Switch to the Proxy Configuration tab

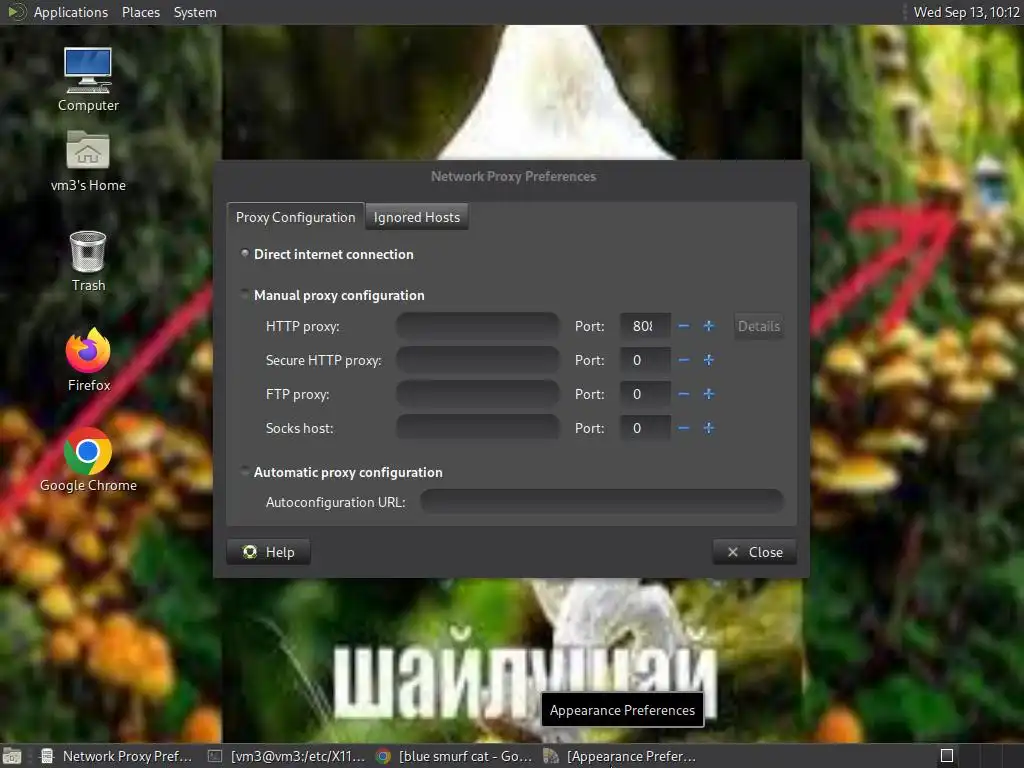pos(295,217)
